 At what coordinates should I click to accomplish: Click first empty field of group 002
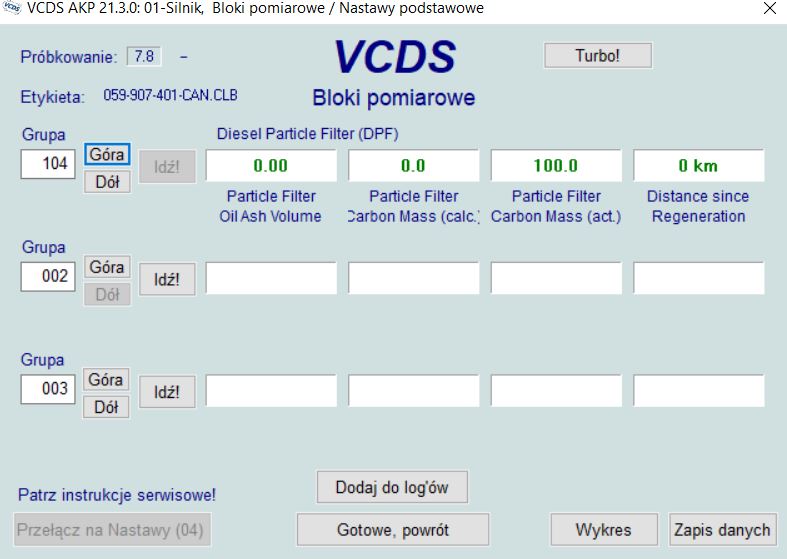click(x=271, y=278)
